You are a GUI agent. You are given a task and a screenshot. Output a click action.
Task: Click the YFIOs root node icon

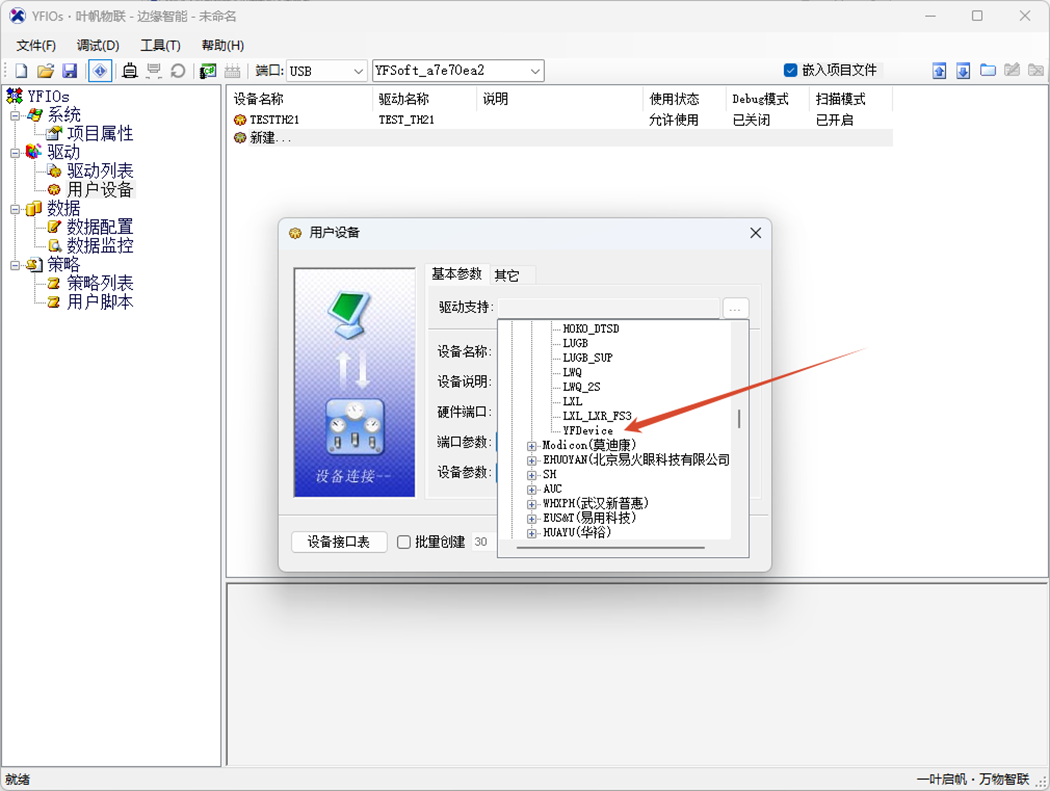pos(14,96)
